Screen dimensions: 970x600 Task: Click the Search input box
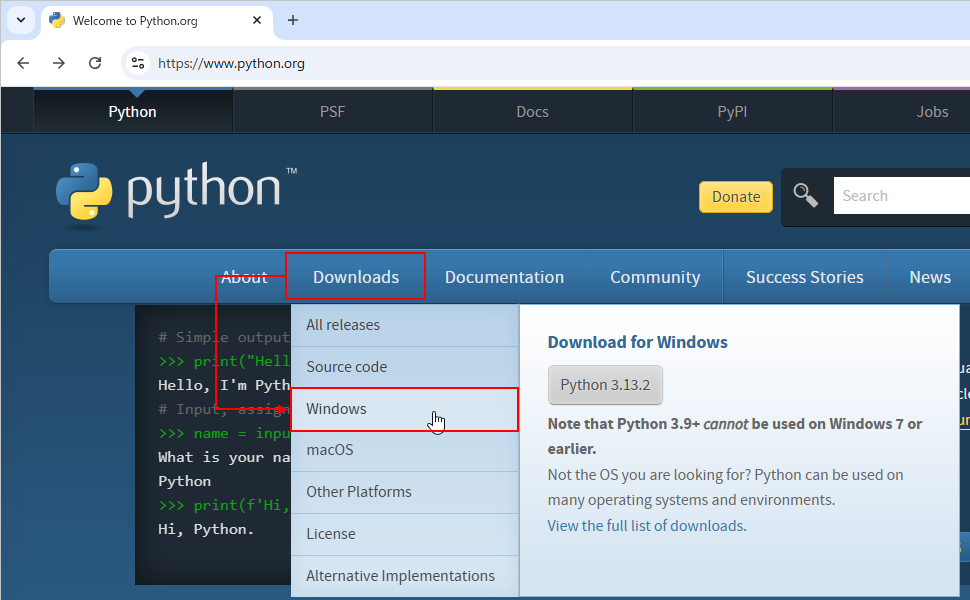point(902,195)
